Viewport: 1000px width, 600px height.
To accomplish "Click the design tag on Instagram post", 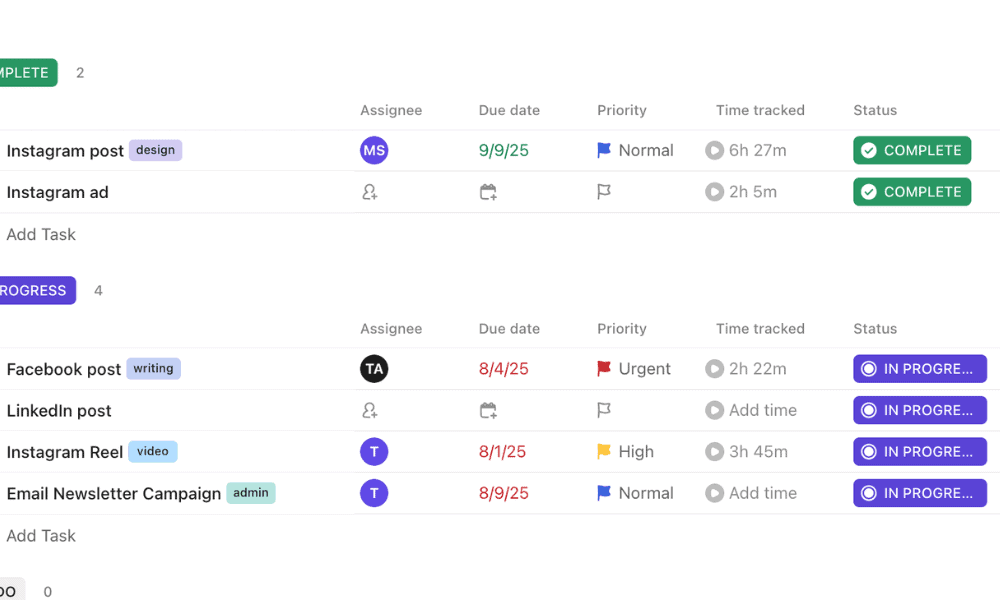I will [155, 150].
